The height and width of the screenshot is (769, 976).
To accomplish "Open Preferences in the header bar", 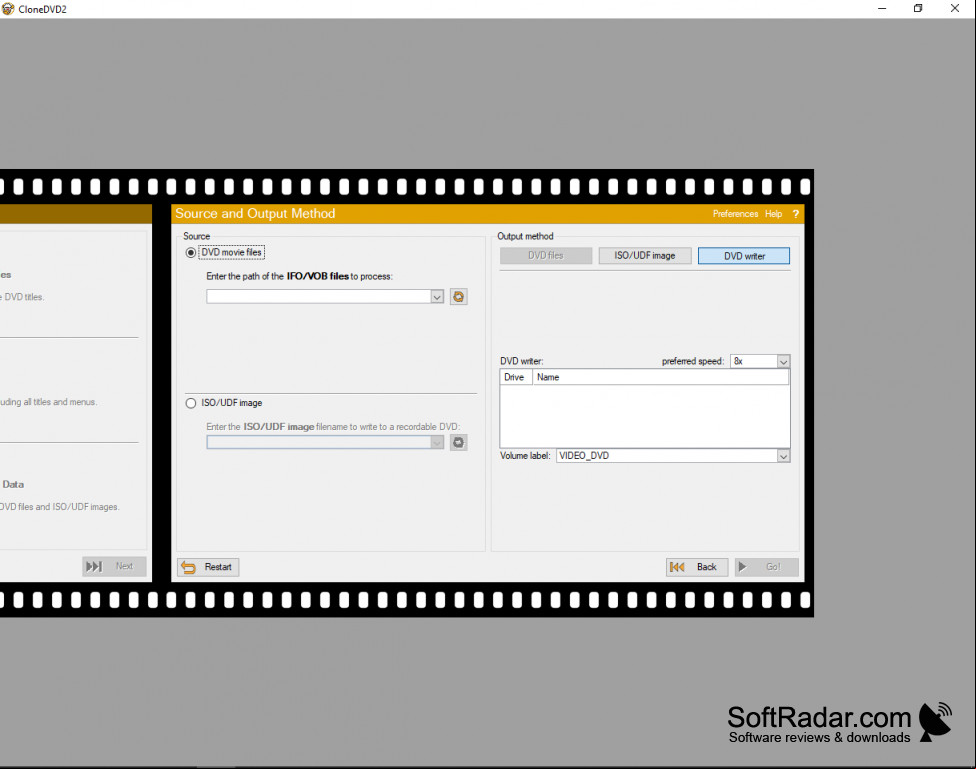I will pyautogui.click(x=735, y=214).
